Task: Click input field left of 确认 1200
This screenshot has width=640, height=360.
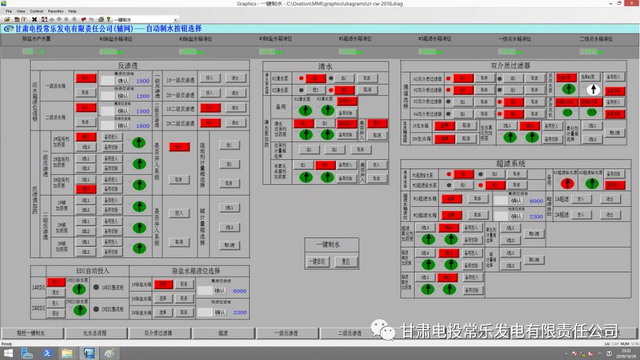Action: coord(108,96)
